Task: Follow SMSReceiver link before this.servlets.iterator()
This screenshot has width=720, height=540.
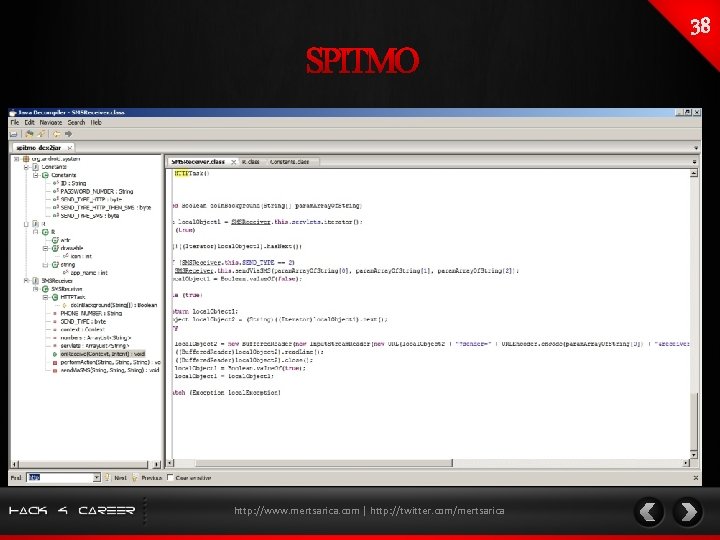Action: (251, 222)
